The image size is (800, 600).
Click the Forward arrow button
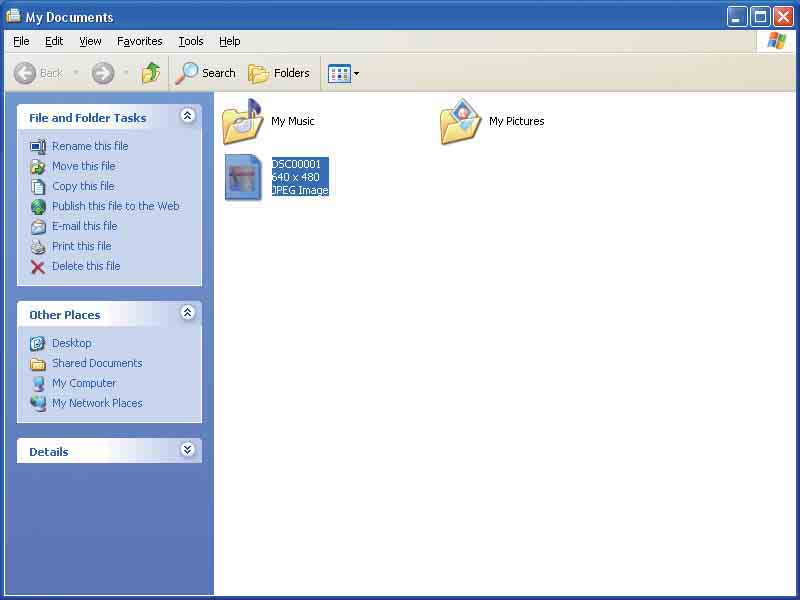pos(103,73)
